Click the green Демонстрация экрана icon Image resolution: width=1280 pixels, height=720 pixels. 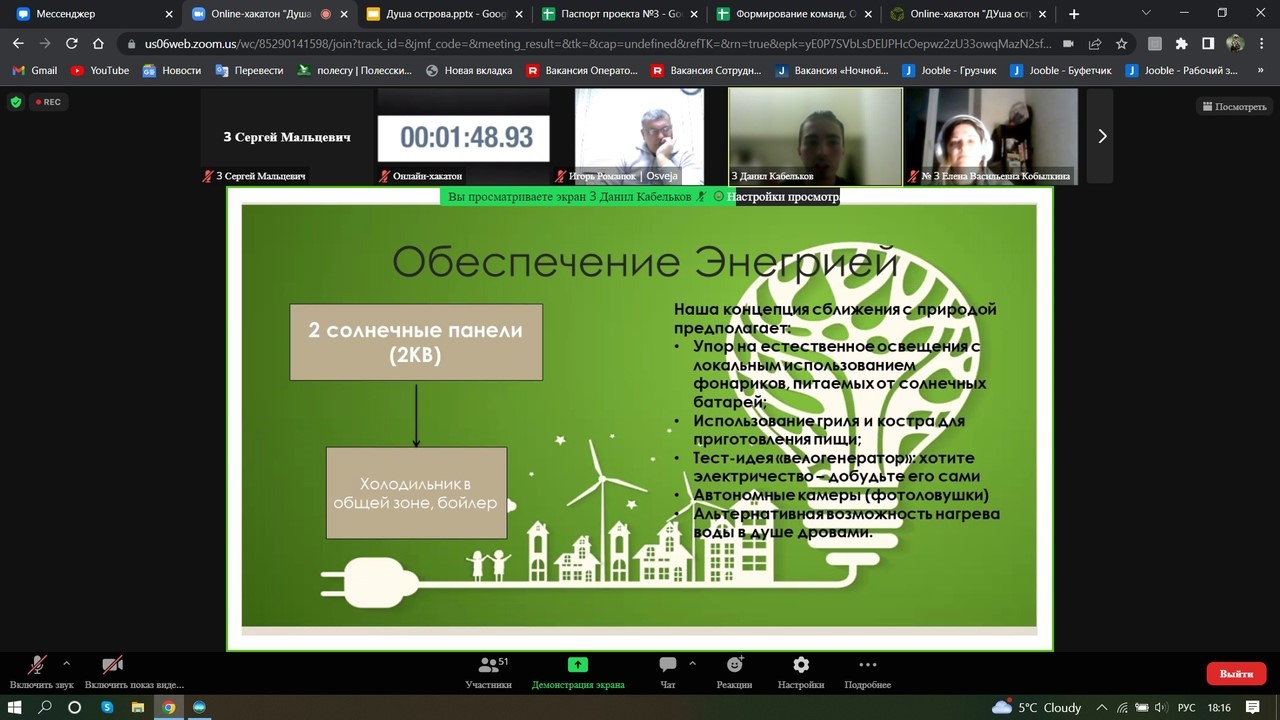[577, 665]
